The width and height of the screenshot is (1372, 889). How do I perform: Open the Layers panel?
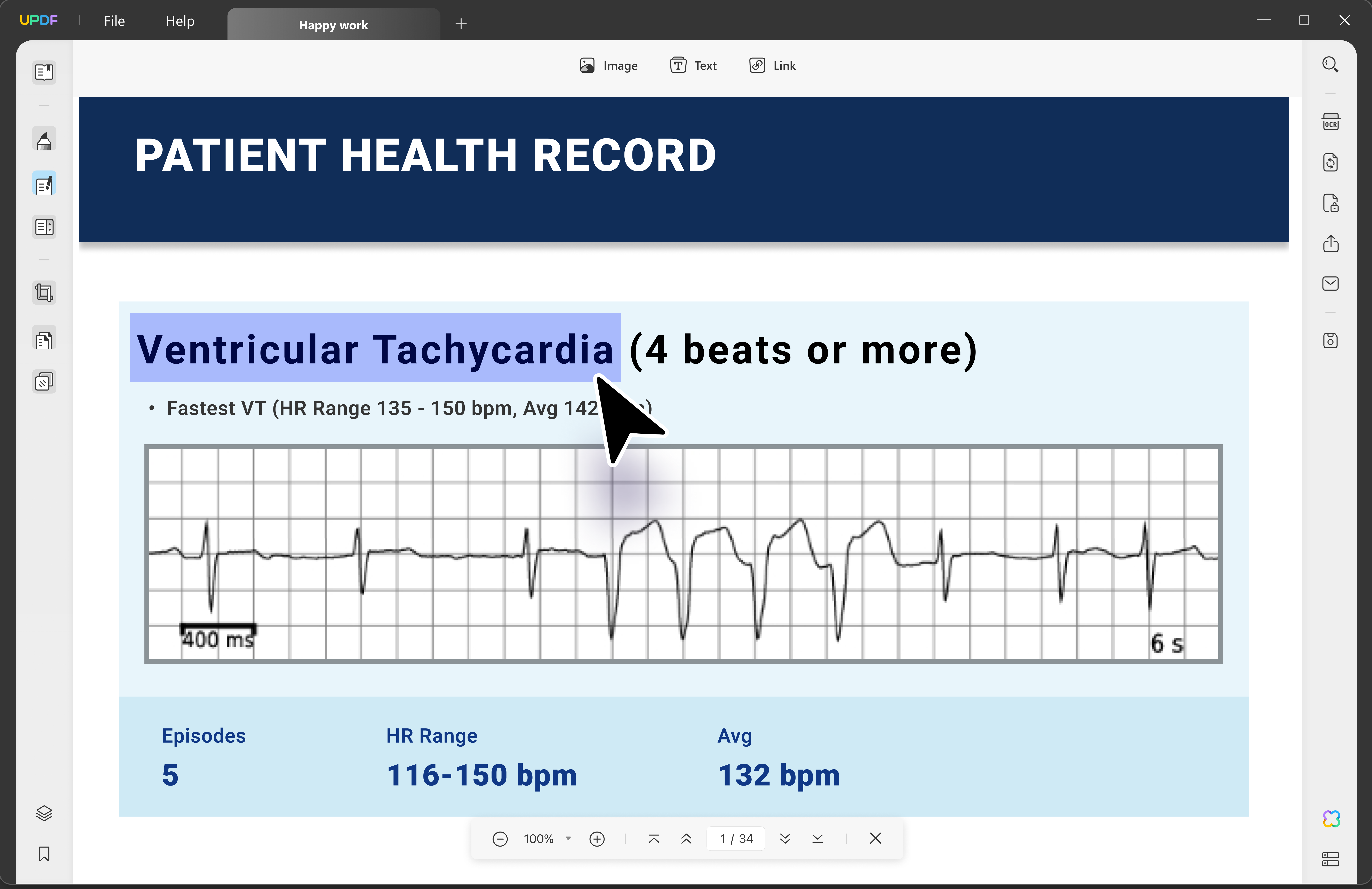click(x=44, y=813)
